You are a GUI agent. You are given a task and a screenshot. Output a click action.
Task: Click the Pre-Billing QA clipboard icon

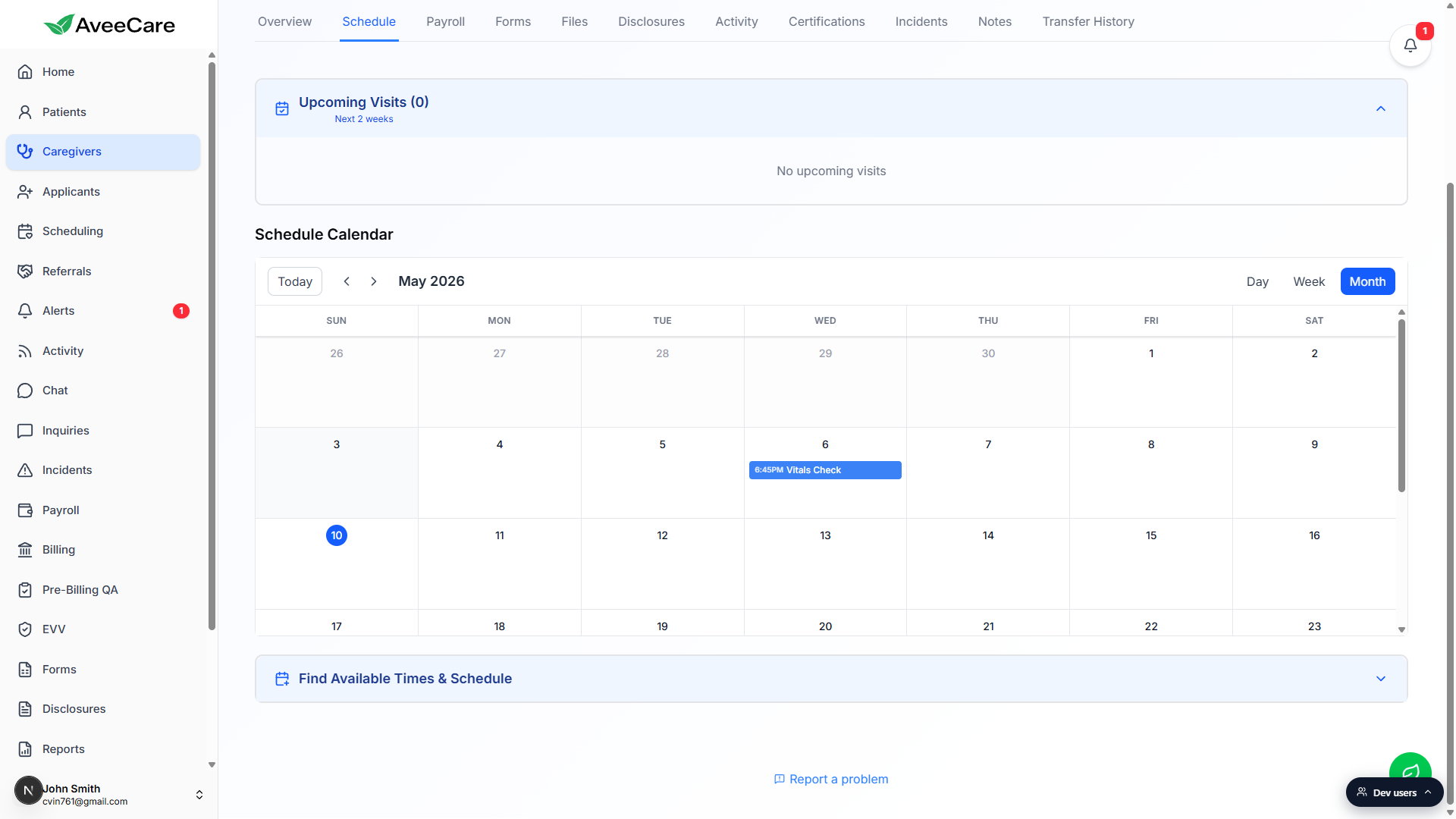pyautogui.click(x=25, y=590)
